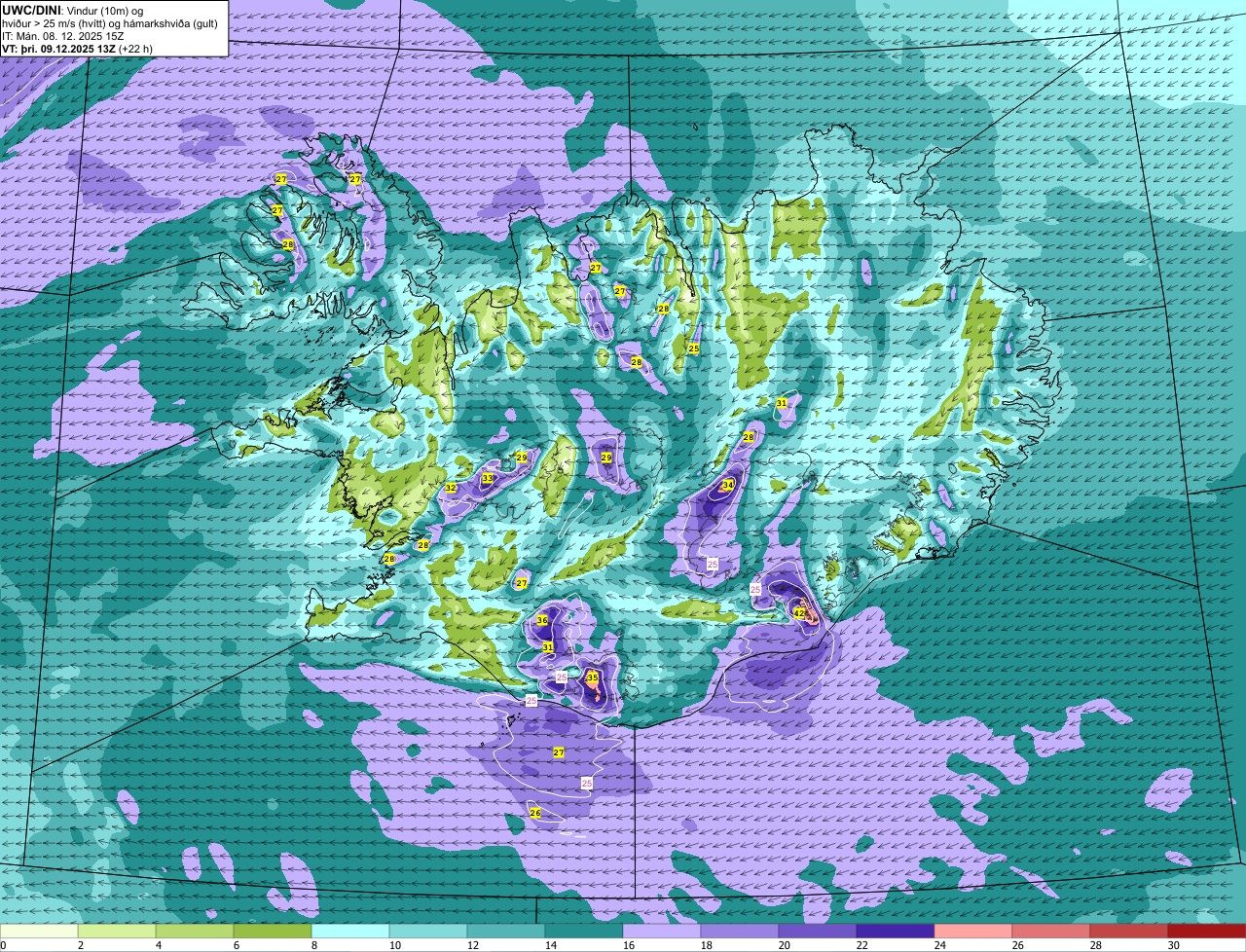Click the yellow 42 maximum gust label
Image resolution: width=1246 pixels, height=952 pixels.
click(x=799, y=613)
